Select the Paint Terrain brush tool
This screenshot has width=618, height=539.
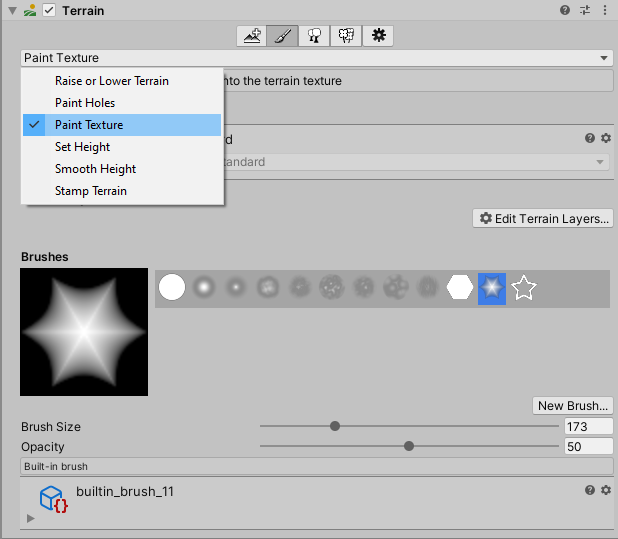coord(283,36)
